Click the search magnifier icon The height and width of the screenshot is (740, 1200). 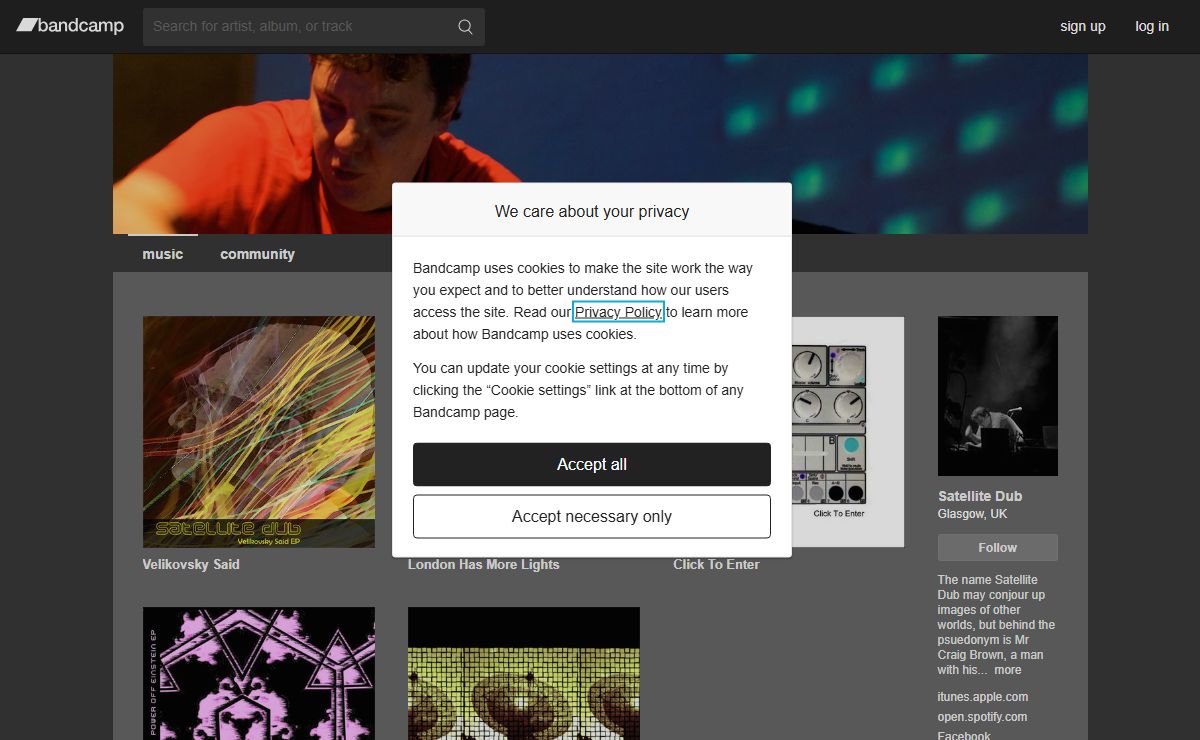click(x=465, y=27)
